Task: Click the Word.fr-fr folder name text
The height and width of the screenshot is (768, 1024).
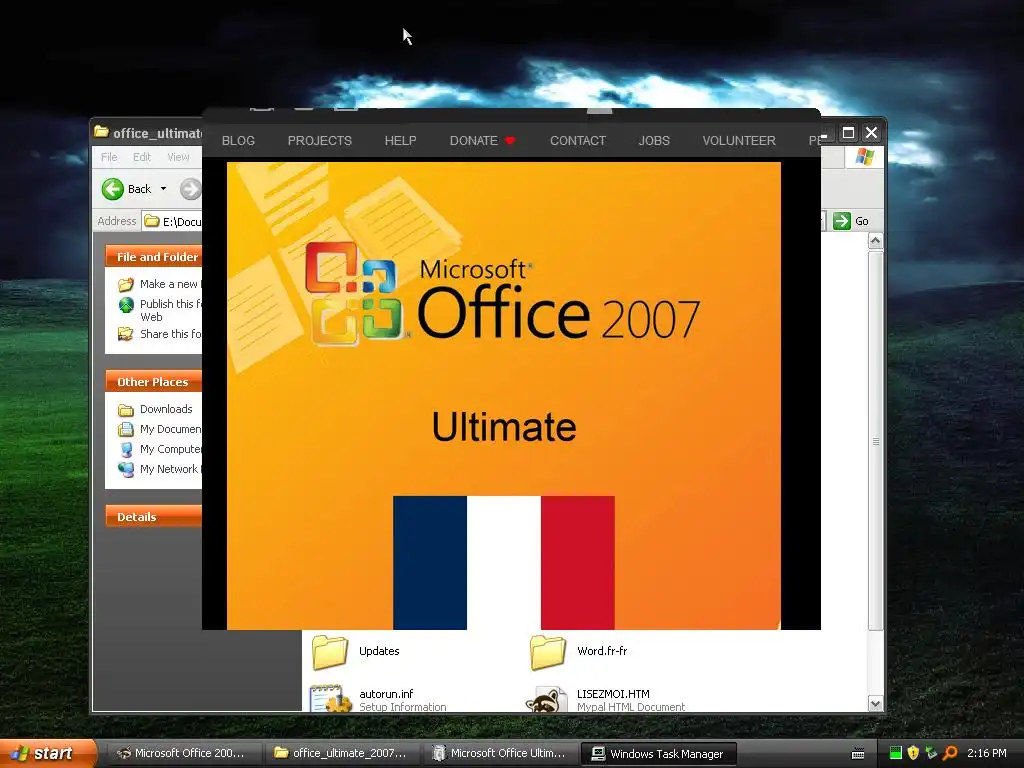Action: [x=602, y=651]
